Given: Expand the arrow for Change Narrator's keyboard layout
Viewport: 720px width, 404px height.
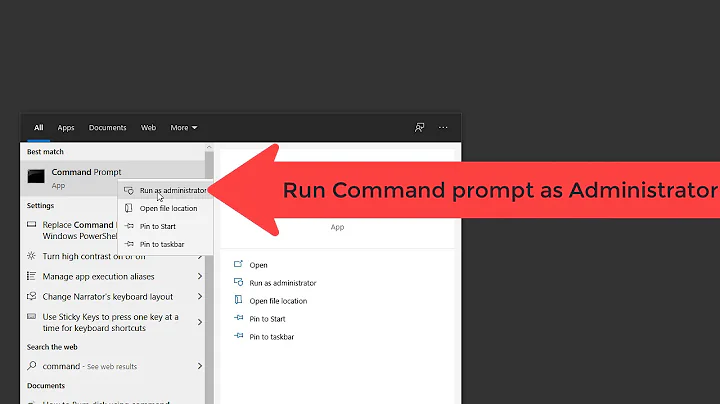Looking at the screenshot, I should 200,297.
